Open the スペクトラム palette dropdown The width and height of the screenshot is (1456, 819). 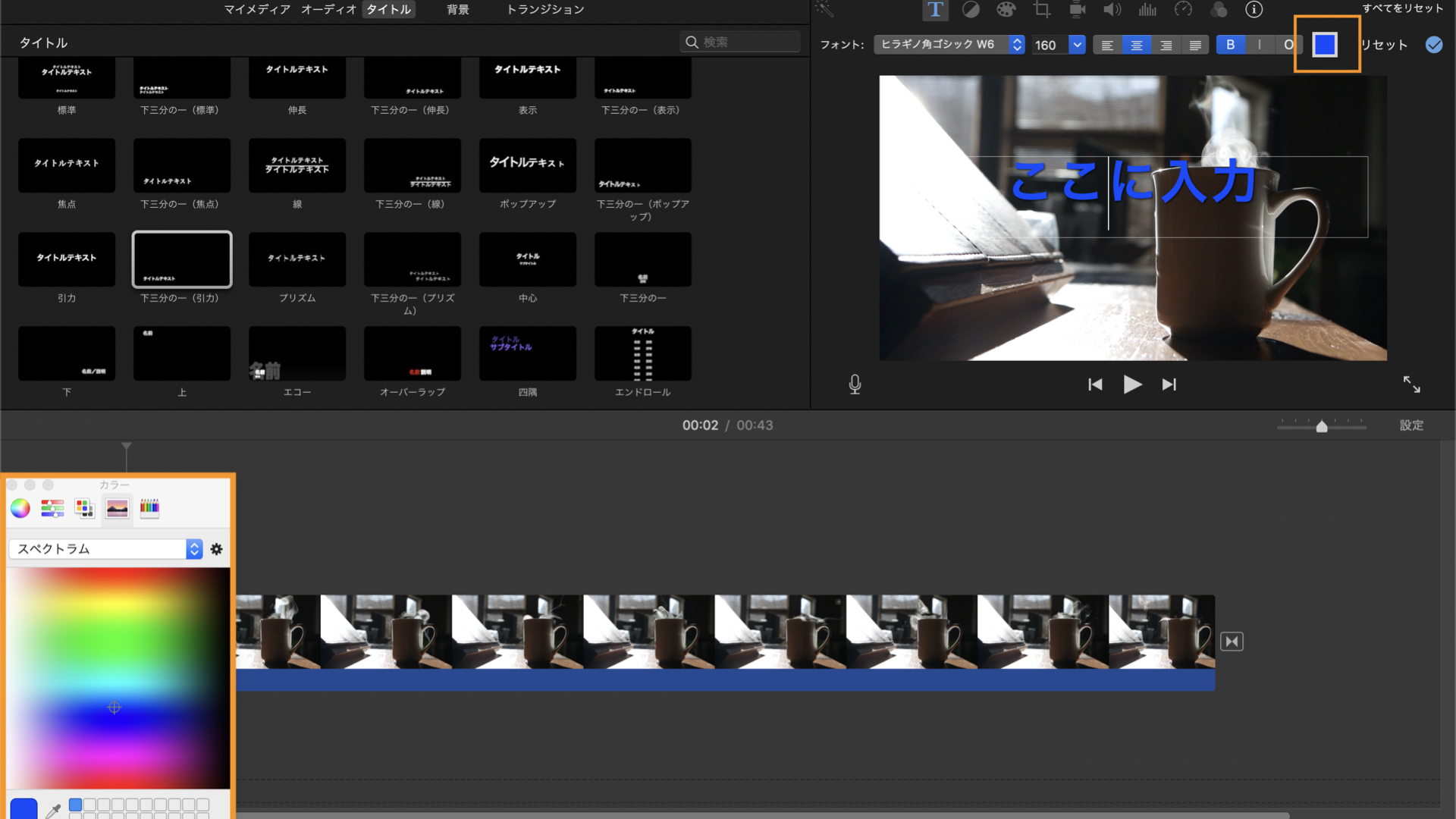(x=105, y=549)
